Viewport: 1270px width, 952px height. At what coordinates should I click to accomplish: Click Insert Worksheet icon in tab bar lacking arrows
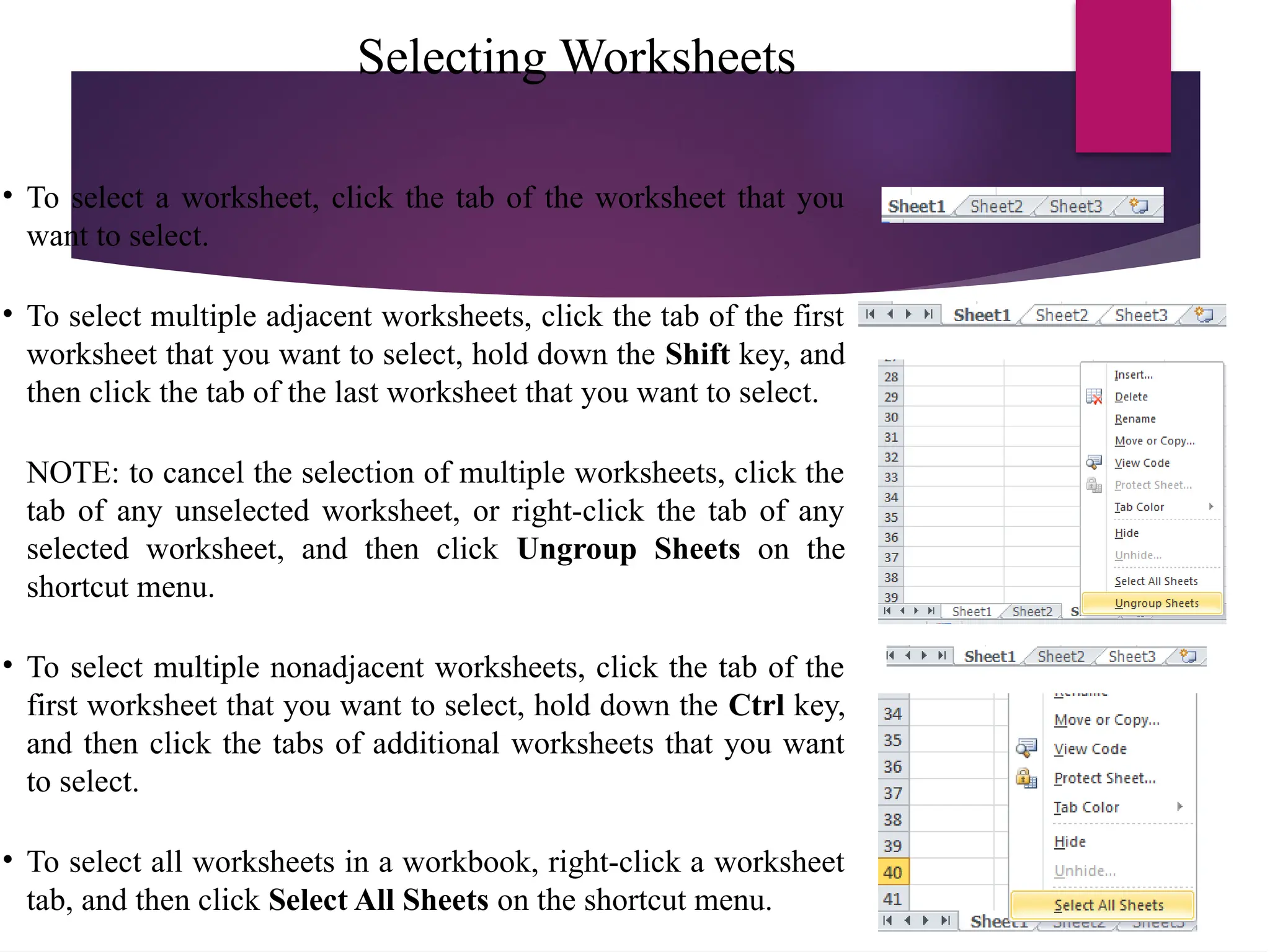[1139, 206]
